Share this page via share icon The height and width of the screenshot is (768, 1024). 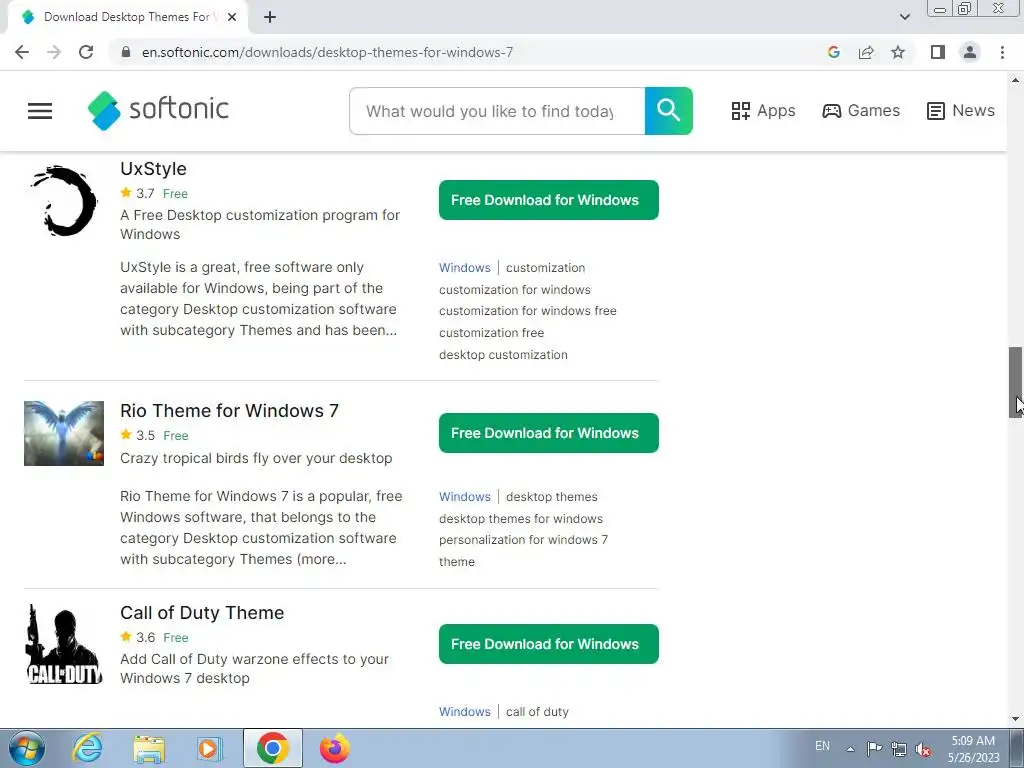pyautogui.click(x=866, y=52)
